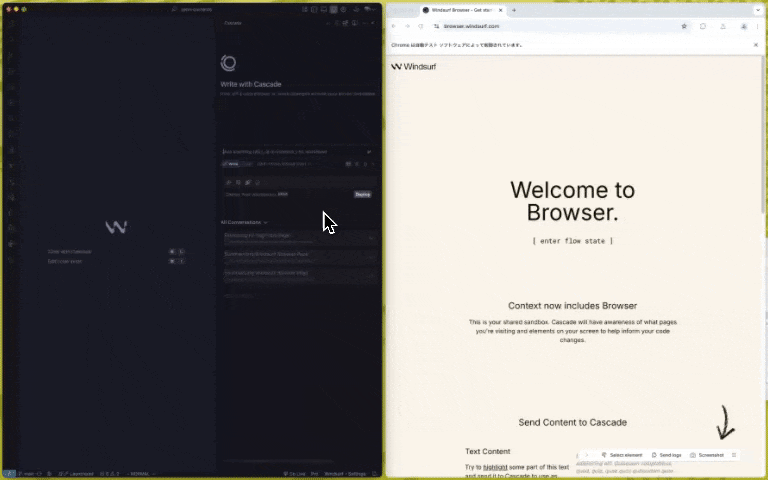Screen dimensions: 768x480
Task: Dismiss the Chrome automation notice bar
Action: pyautogui.click(x=756, y=45)
